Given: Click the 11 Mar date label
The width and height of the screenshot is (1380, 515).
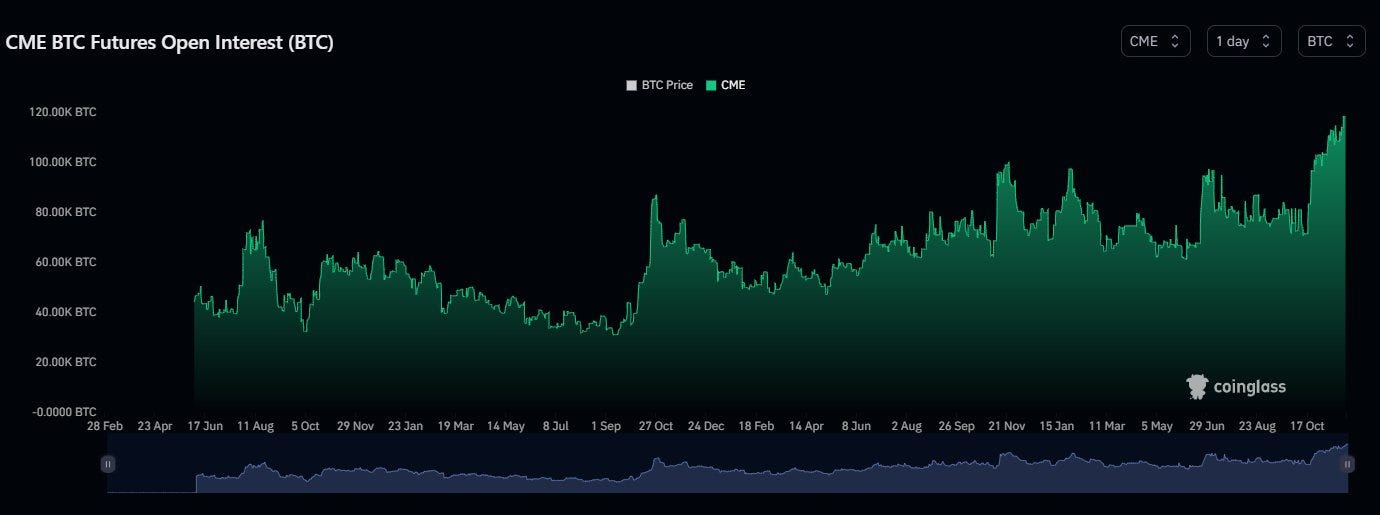Looking at the screenshot, I should point(1107,426).
